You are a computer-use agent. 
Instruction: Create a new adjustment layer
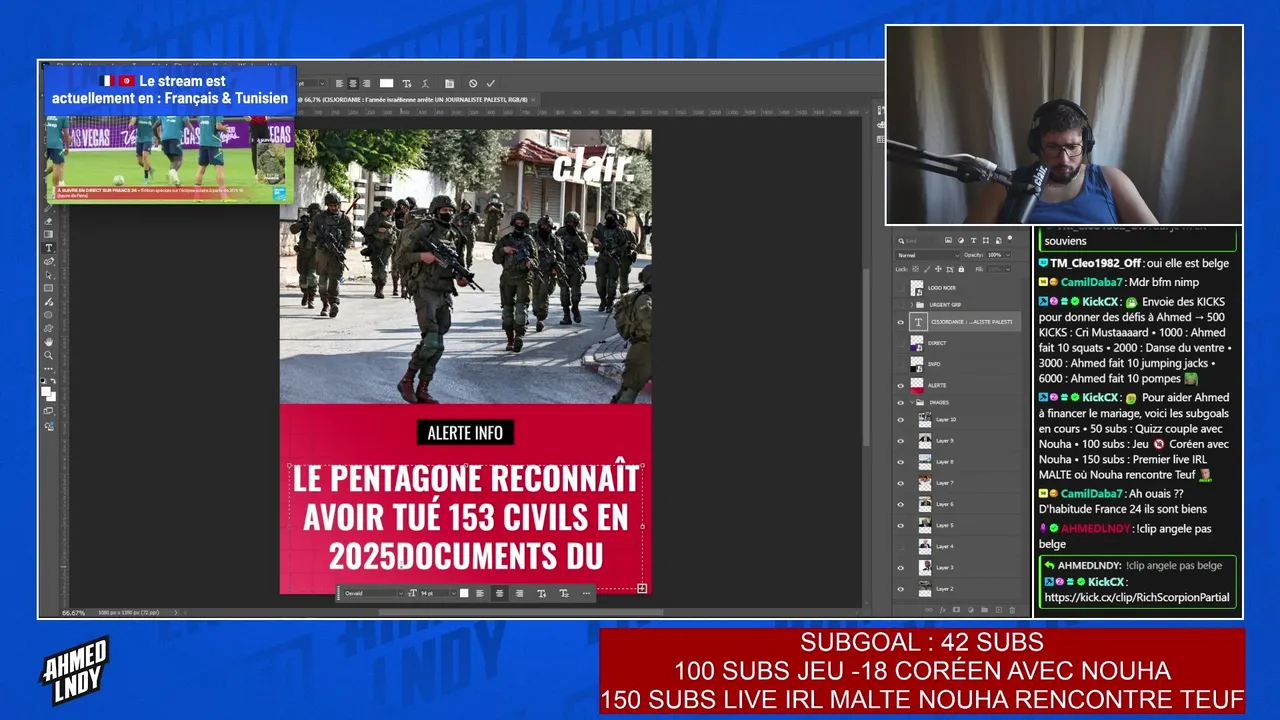pyautogui.click(x=970, y=609)
